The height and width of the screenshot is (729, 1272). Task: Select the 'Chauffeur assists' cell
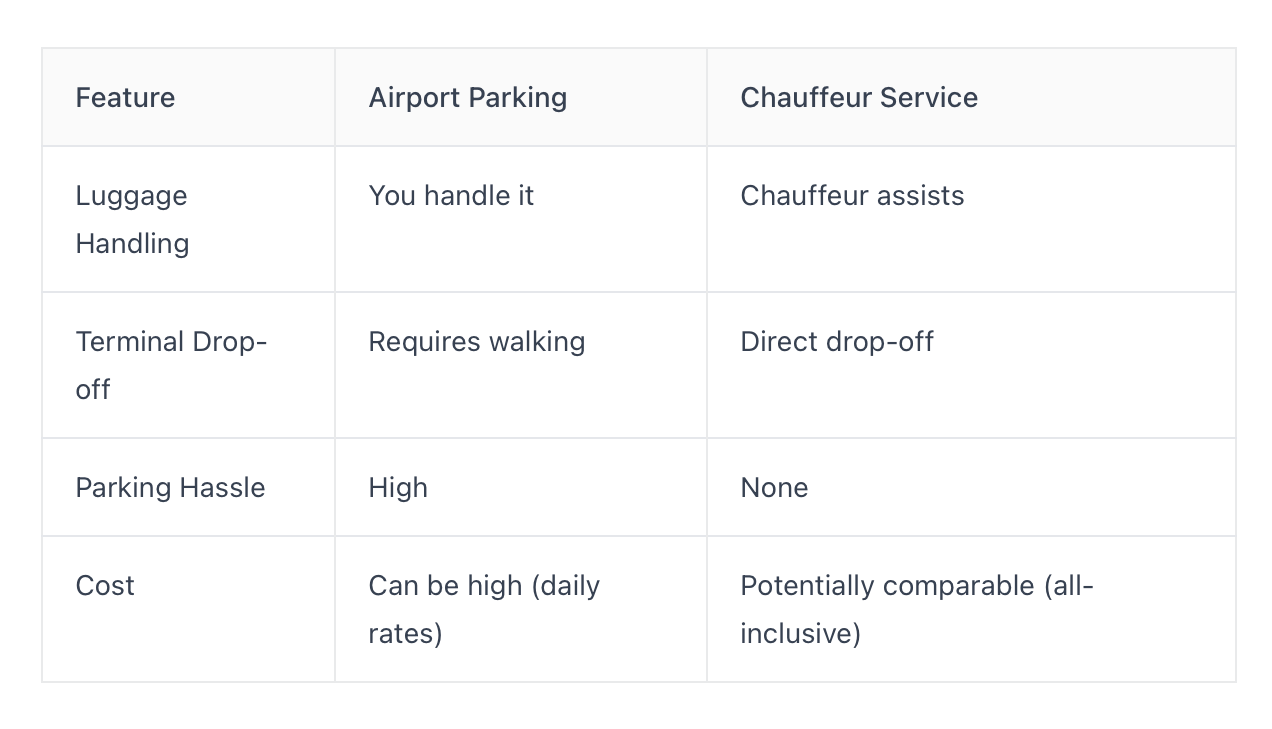pos(971,219)
